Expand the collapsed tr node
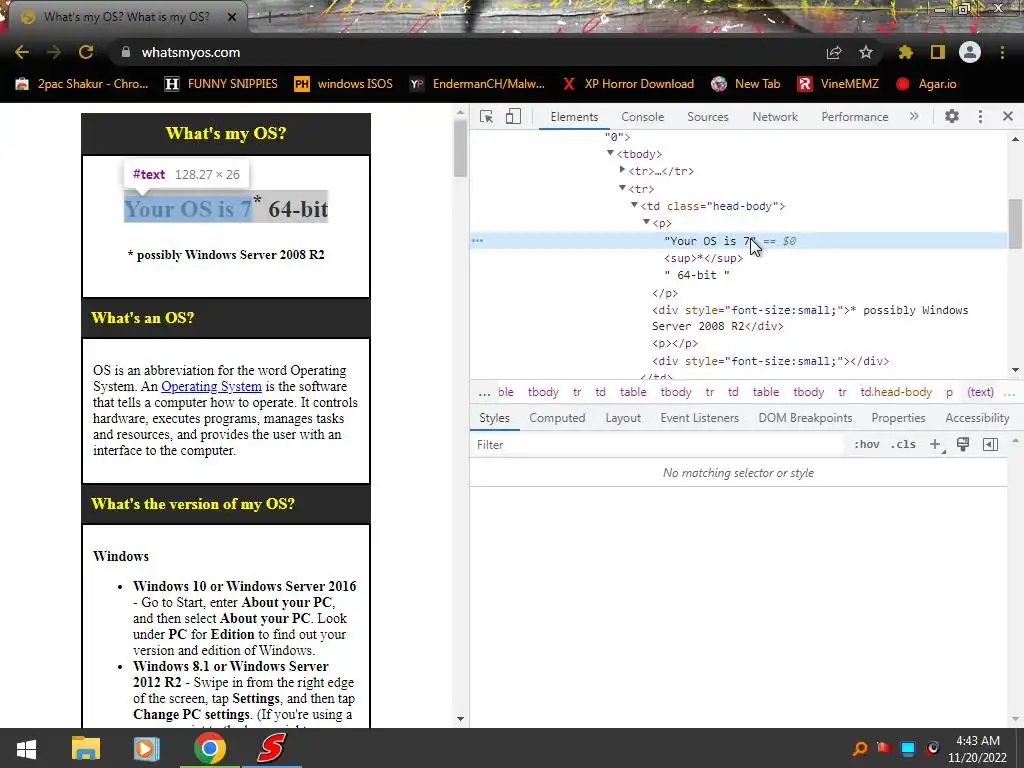Viewport: 1024px width, 768px height. (x=622, y=170)
